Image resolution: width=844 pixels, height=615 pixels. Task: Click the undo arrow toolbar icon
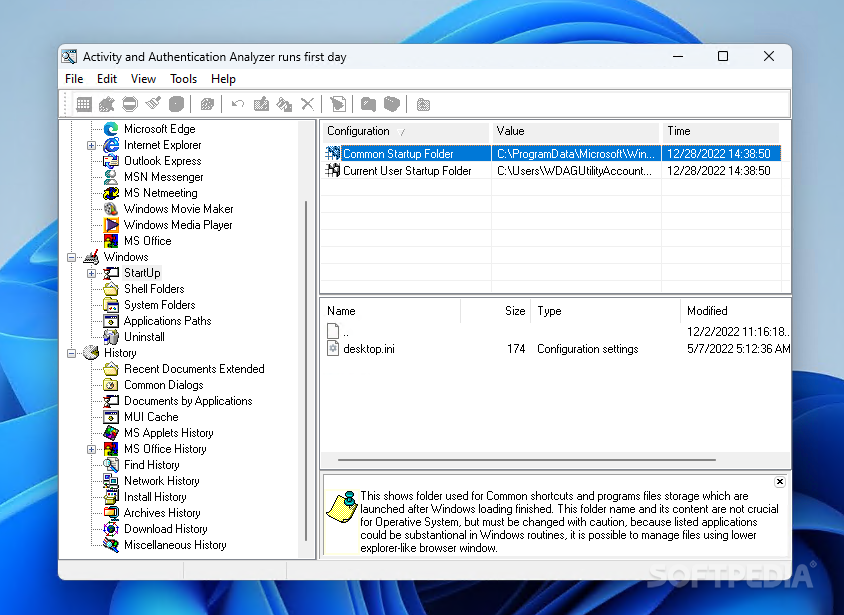pos(237,104)
